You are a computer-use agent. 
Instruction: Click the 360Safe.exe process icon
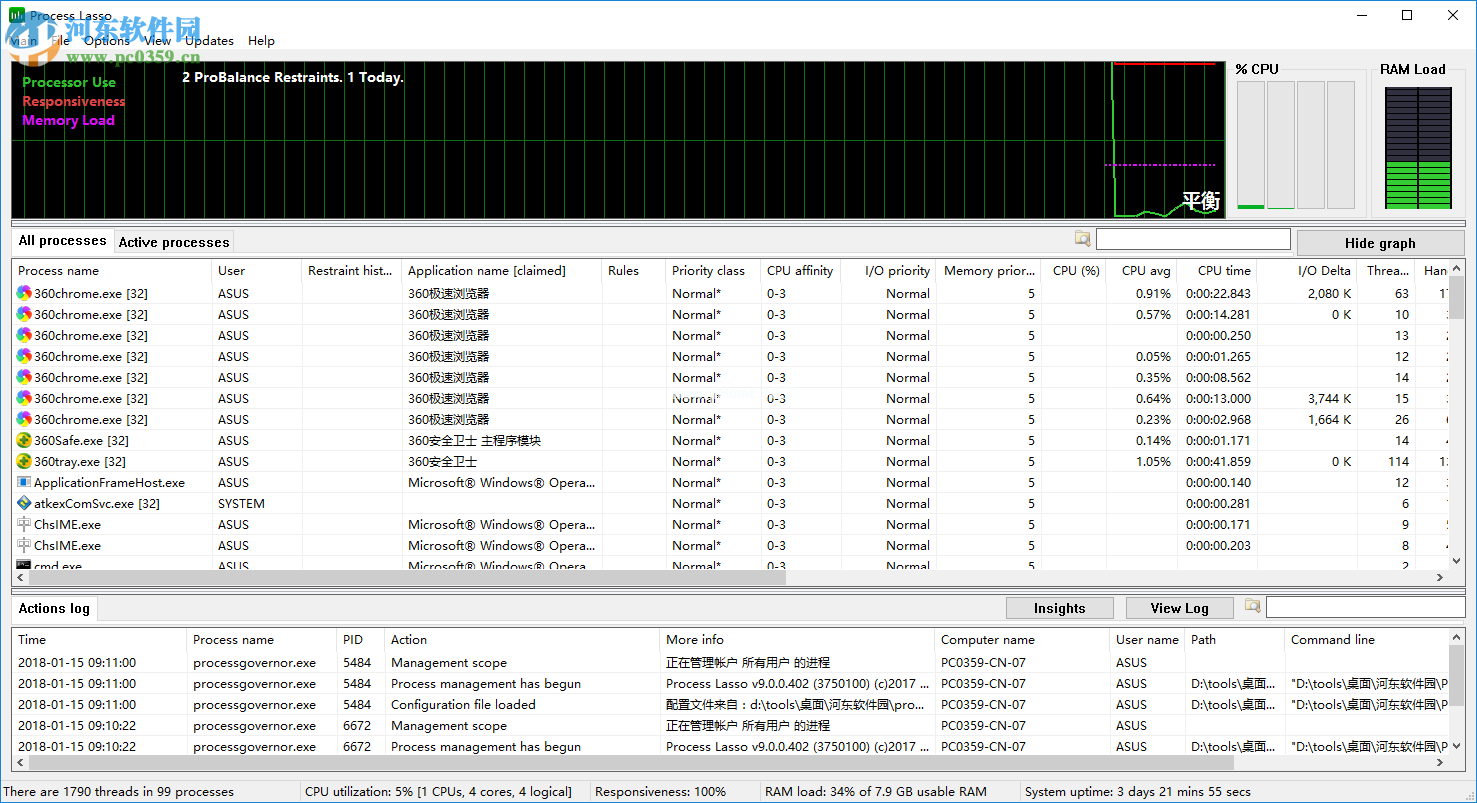pos(24,440)
